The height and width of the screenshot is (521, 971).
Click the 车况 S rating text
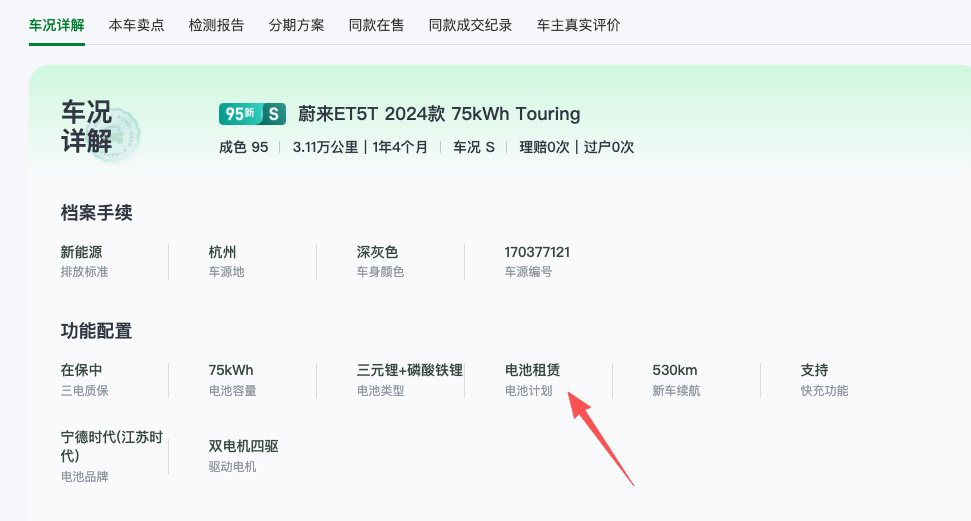click(474, 147)
